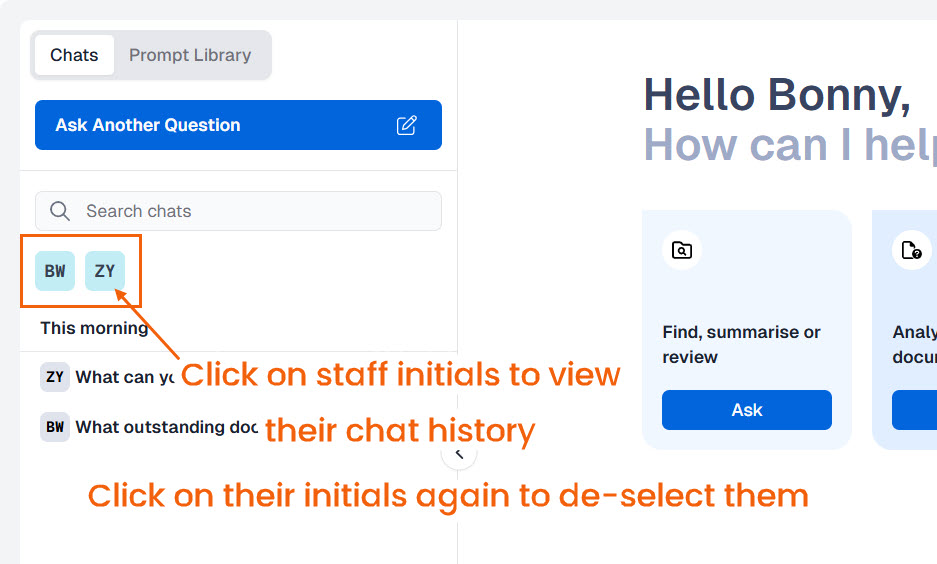Click the magnifier icon in Search chats

click(60, 211)
